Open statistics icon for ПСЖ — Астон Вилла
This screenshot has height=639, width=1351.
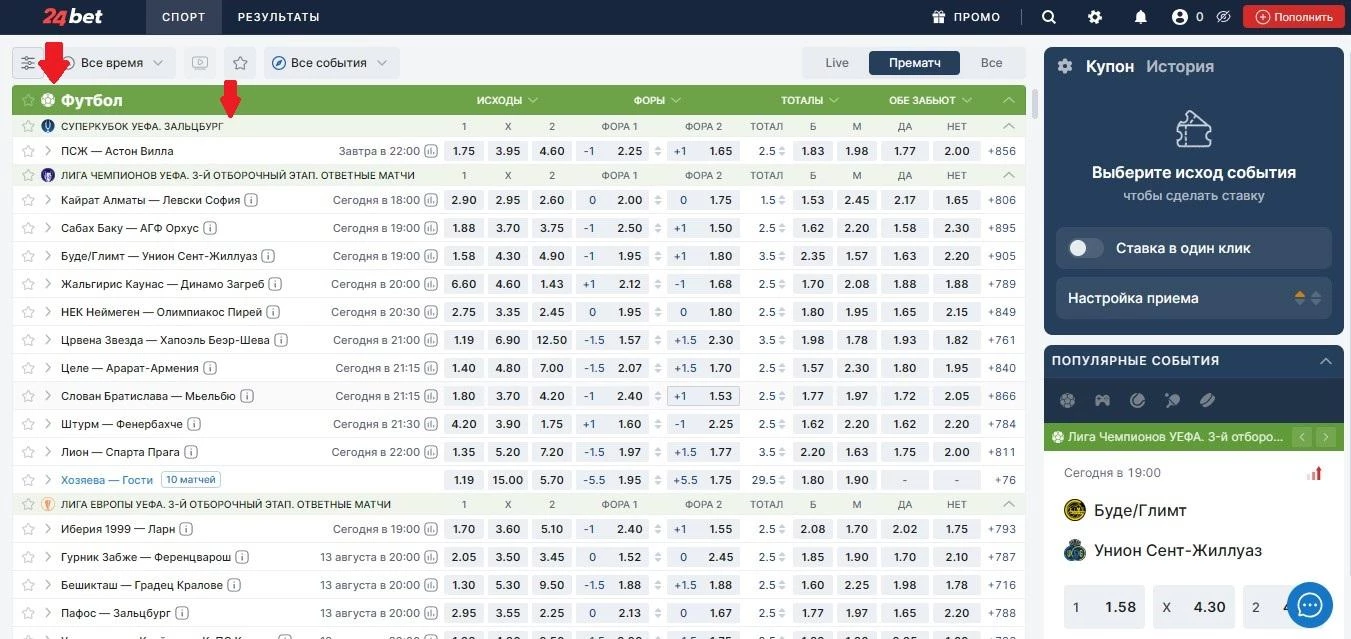[431, 151]
